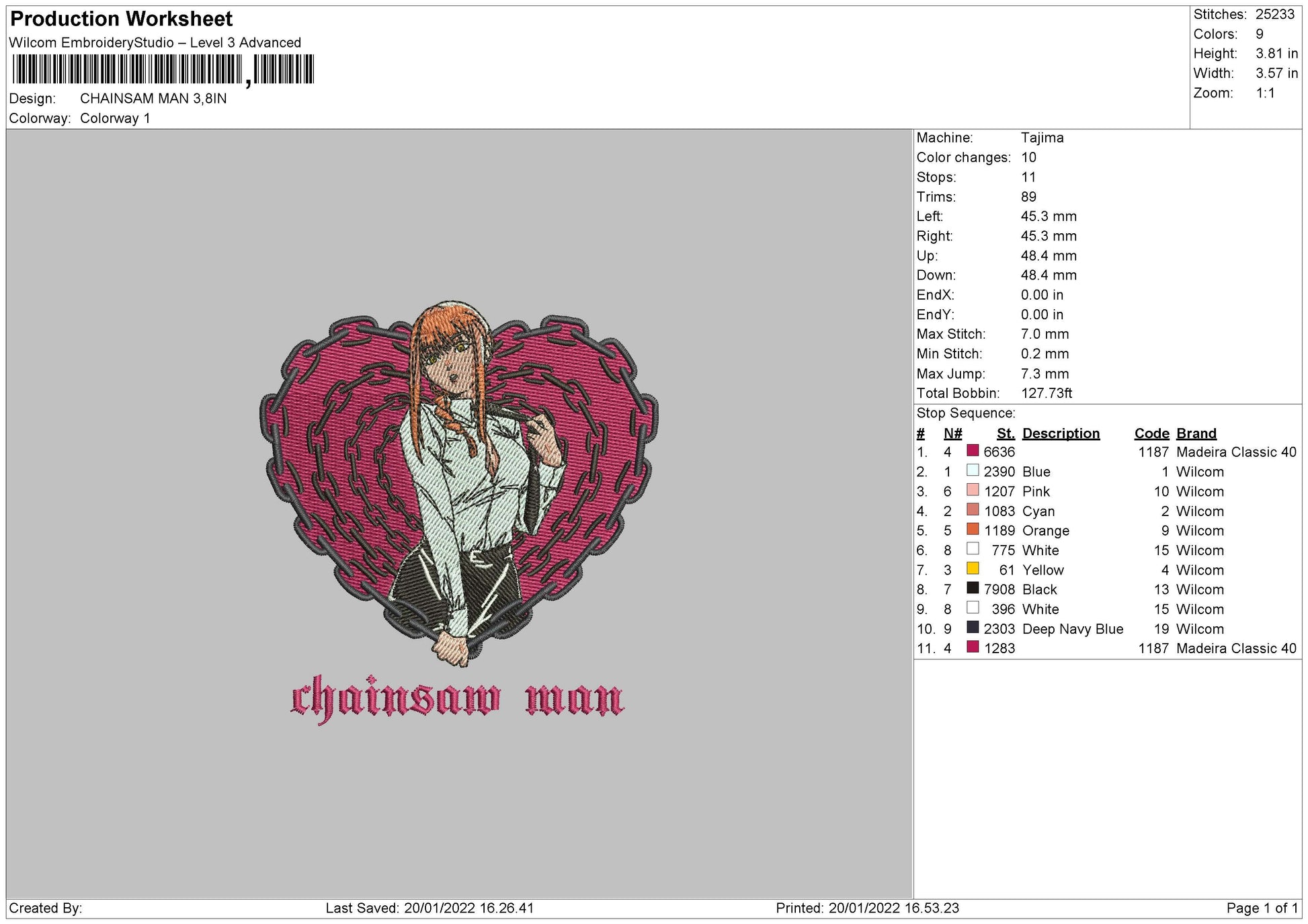Image resolution: width=1308 pixels, height=924 pixels.
Task: Click the white swatch for stop 6
Action: [x=973, y=549]
